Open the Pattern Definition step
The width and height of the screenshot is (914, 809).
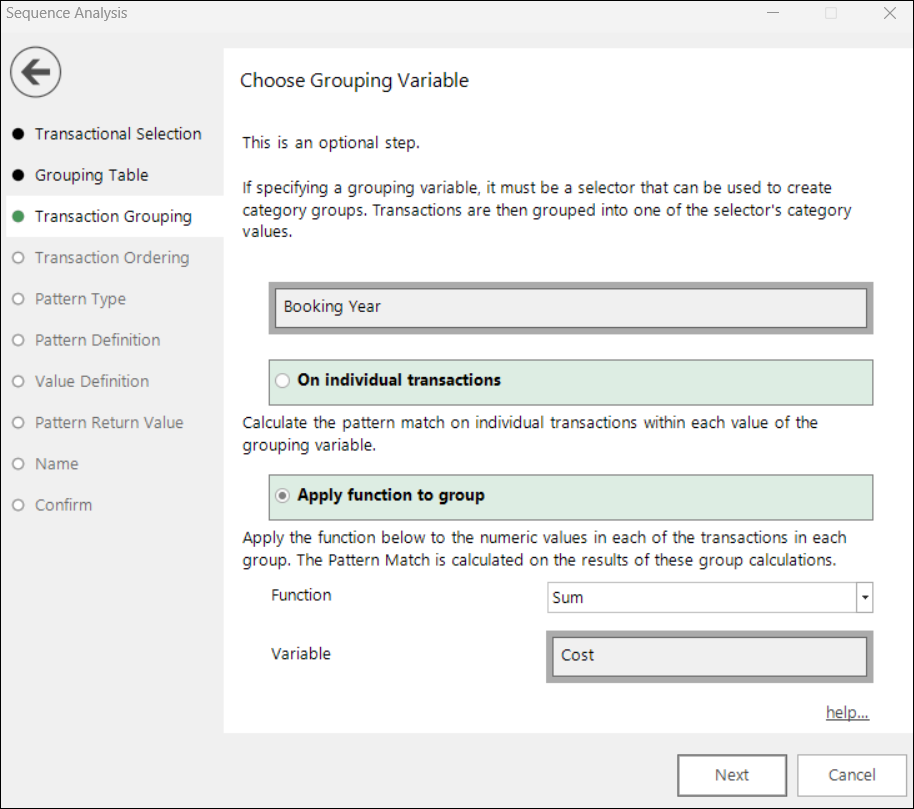[x=97, y=340]
